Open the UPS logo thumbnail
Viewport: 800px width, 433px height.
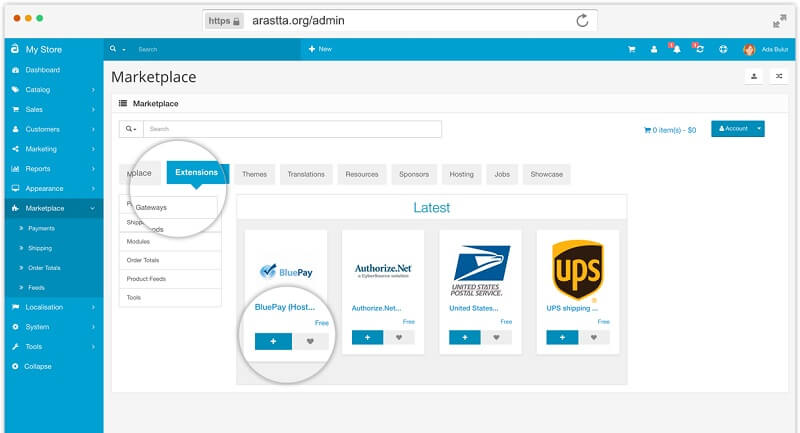[x=578, y=270]
